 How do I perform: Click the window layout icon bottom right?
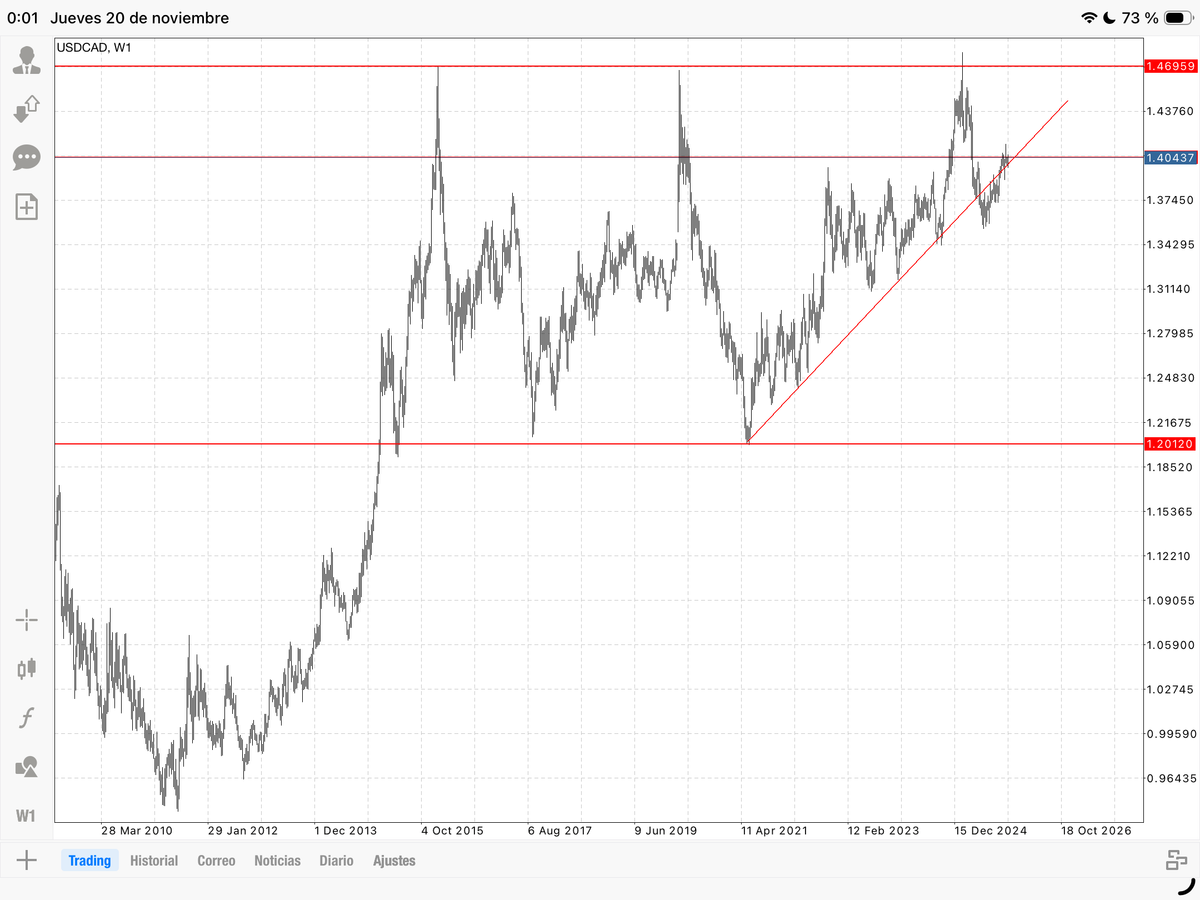point(1176,860)
